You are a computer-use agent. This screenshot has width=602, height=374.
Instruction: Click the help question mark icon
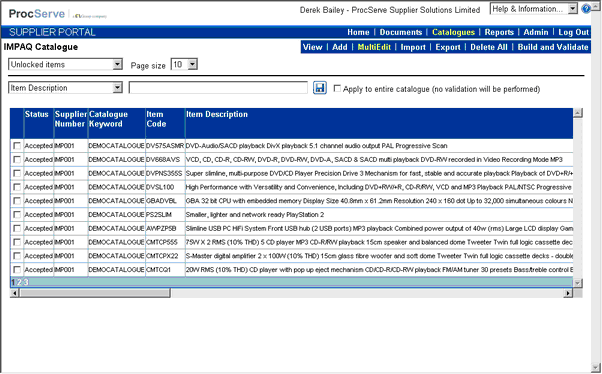[x=586, y=9]
